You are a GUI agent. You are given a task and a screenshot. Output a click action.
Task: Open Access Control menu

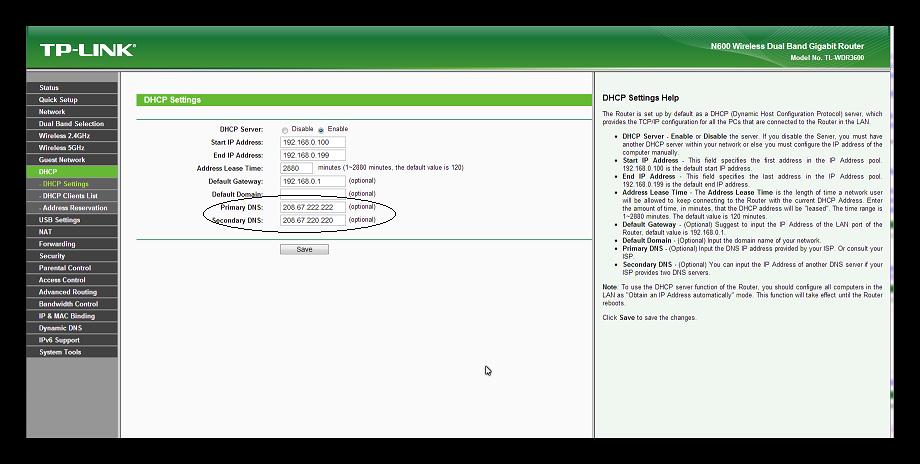[x=72, y=280]
